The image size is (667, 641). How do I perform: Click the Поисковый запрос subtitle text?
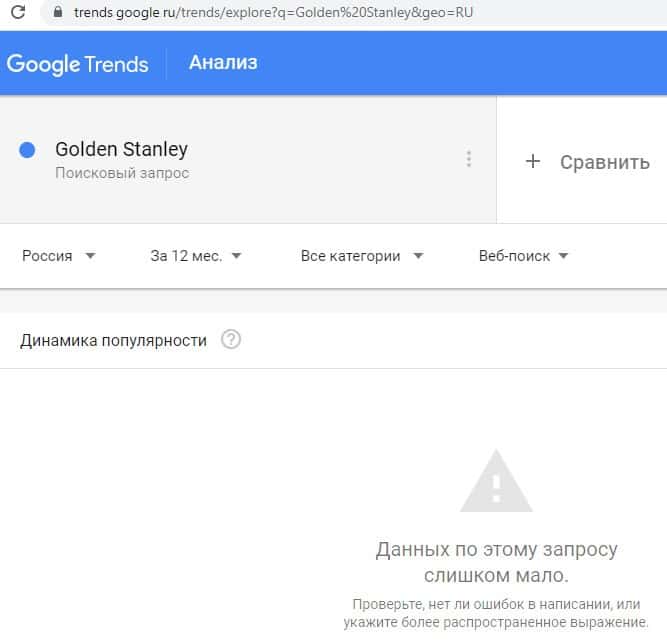pos(122,173)
